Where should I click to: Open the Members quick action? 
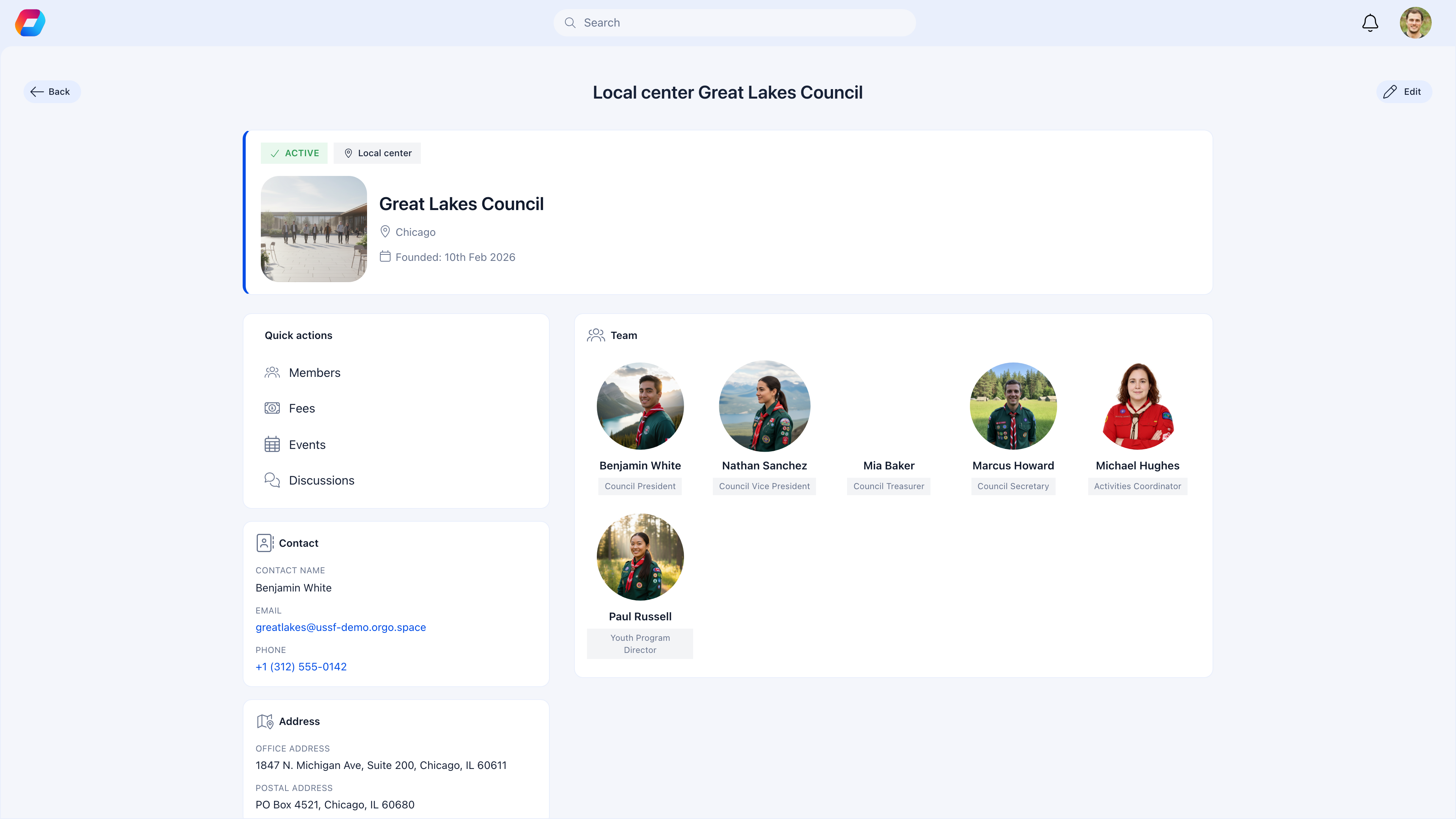click(x=315, y=372)
